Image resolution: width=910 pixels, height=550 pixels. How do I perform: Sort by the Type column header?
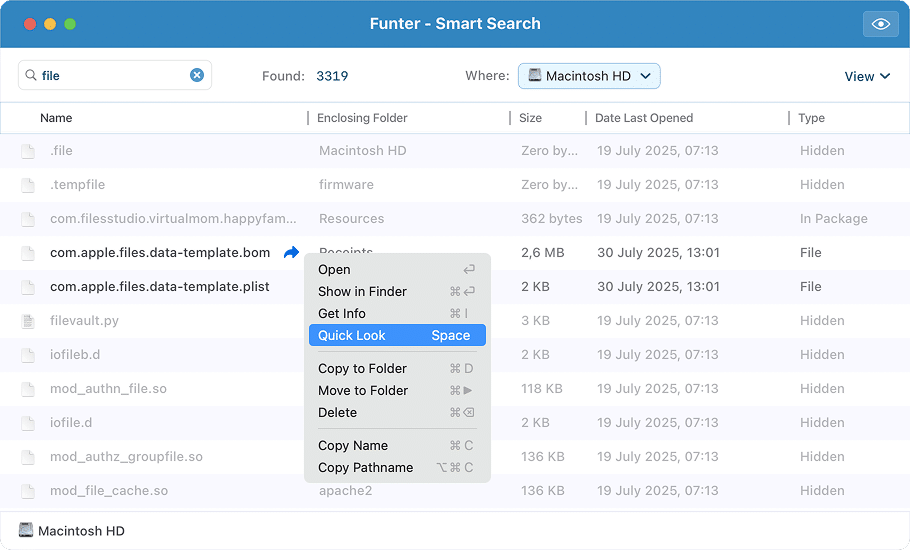coord(811,118)
